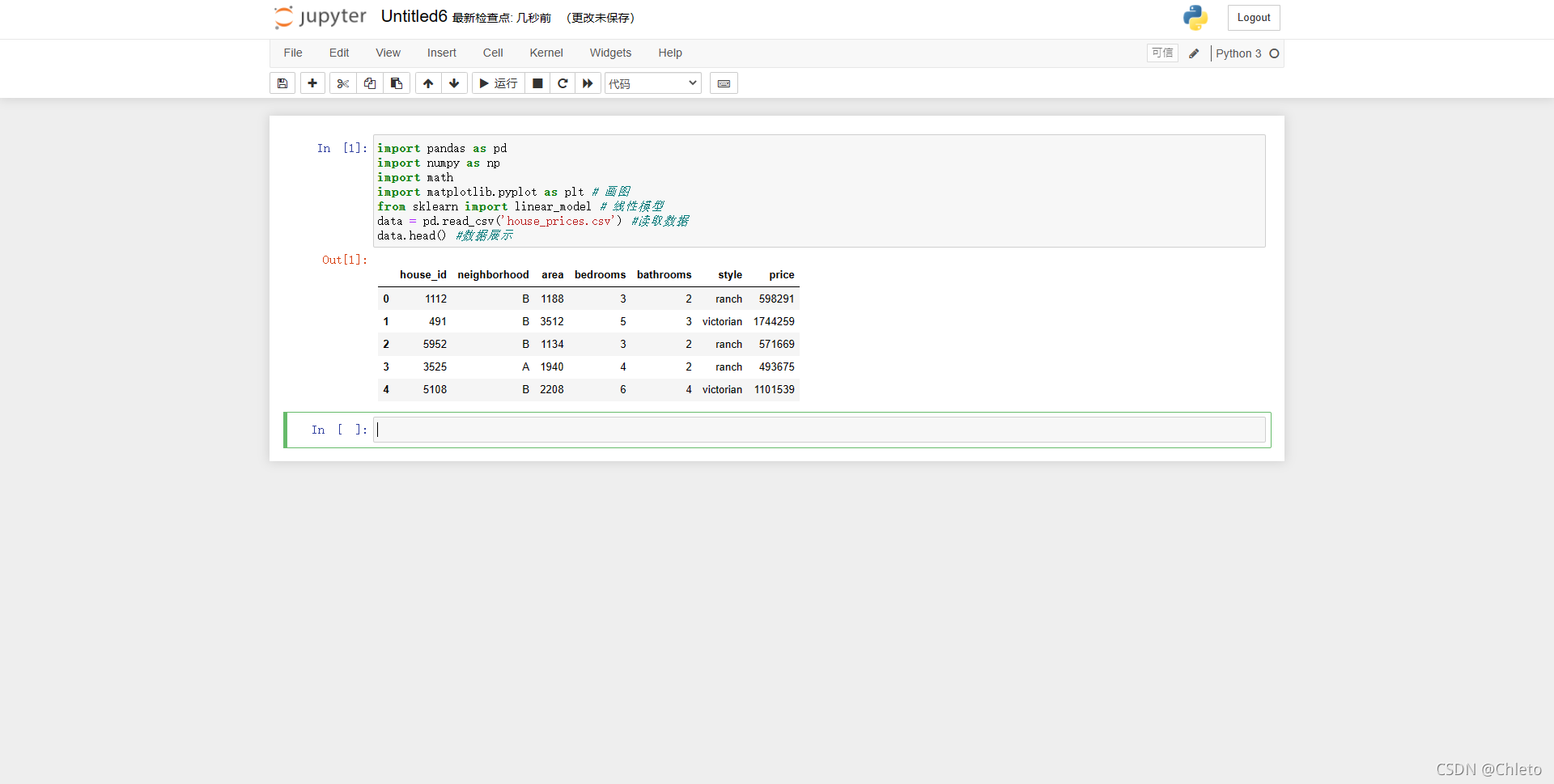Open the Edit menu
The image size is (1554, 784).
(339, 53)
